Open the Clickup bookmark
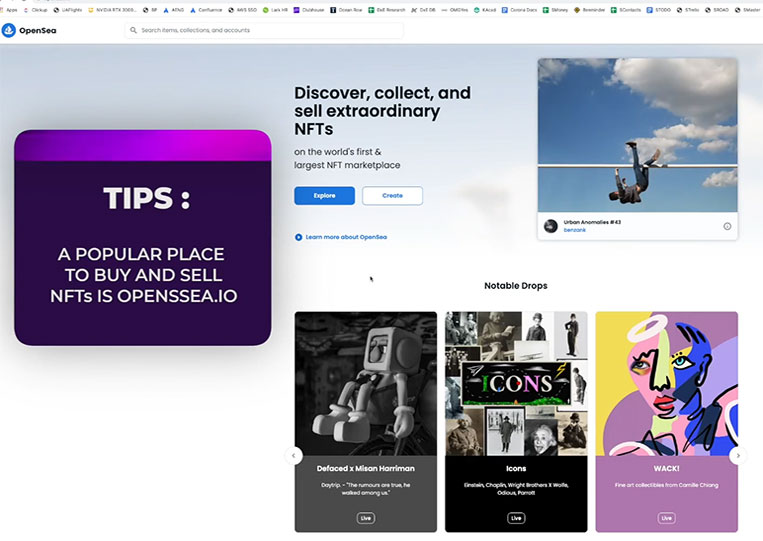 click(36, 10)
